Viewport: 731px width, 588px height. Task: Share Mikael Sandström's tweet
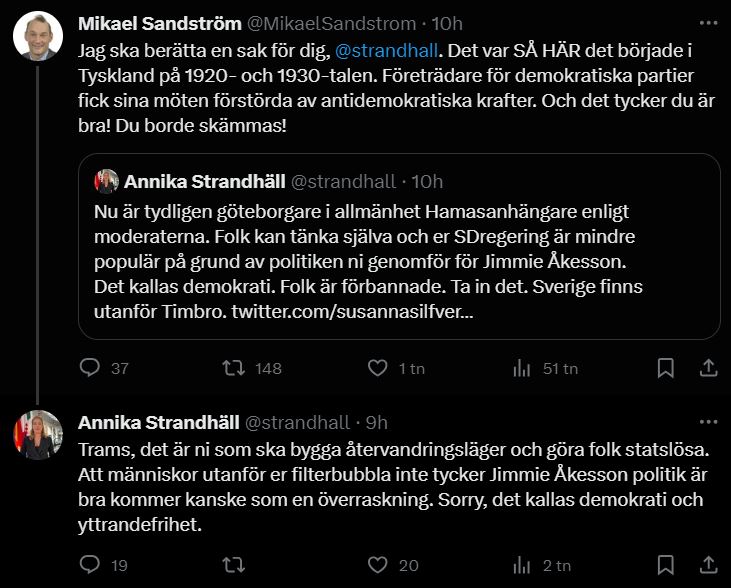tap(707, 368)
